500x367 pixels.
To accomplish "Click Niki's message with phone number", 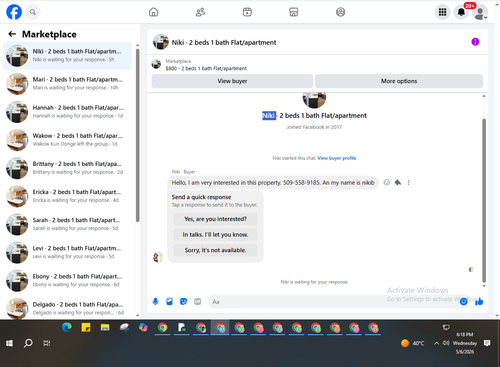I will [273, 183].
